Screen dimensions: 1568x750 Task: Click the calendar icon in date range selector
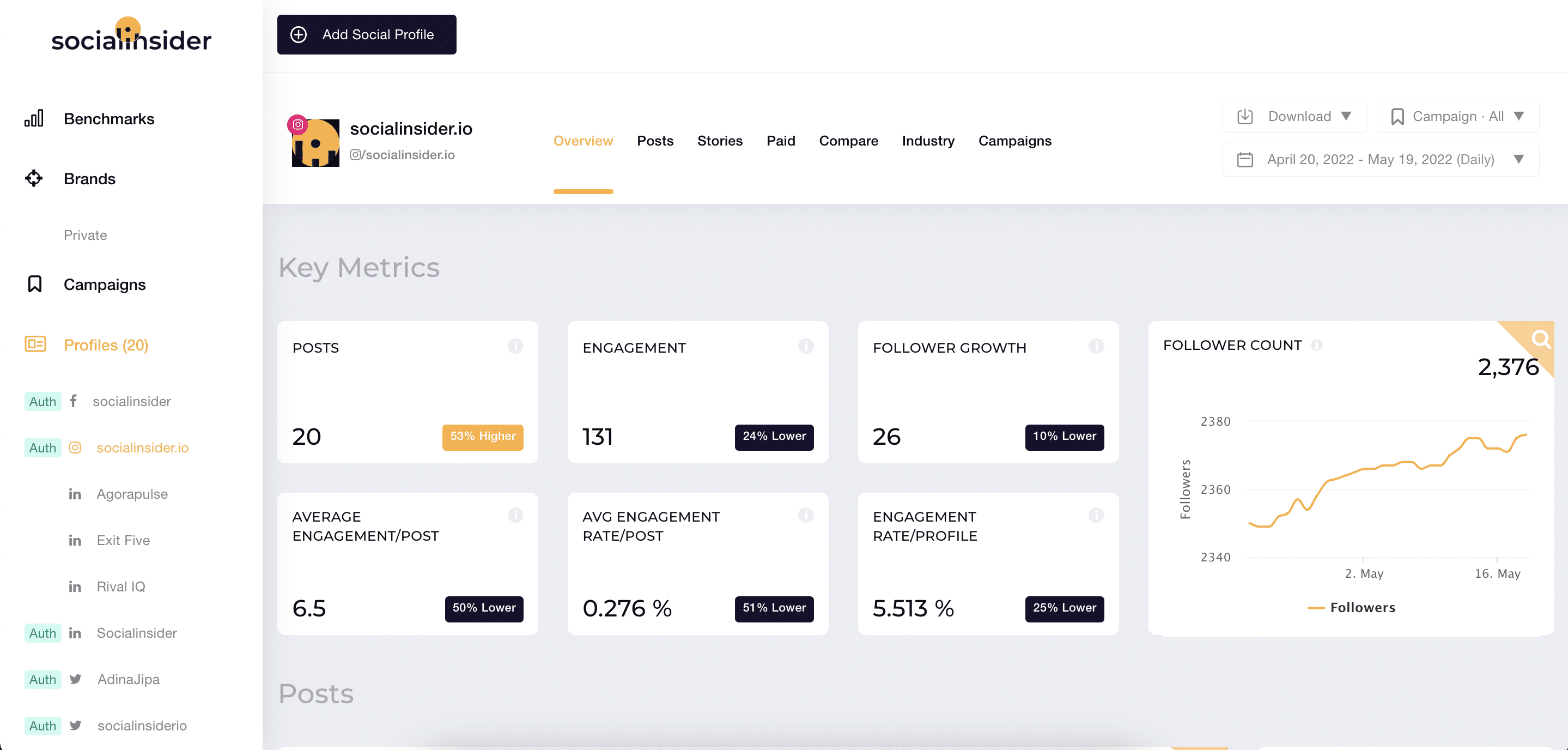pyautogui.click(x=1245, y=160)
